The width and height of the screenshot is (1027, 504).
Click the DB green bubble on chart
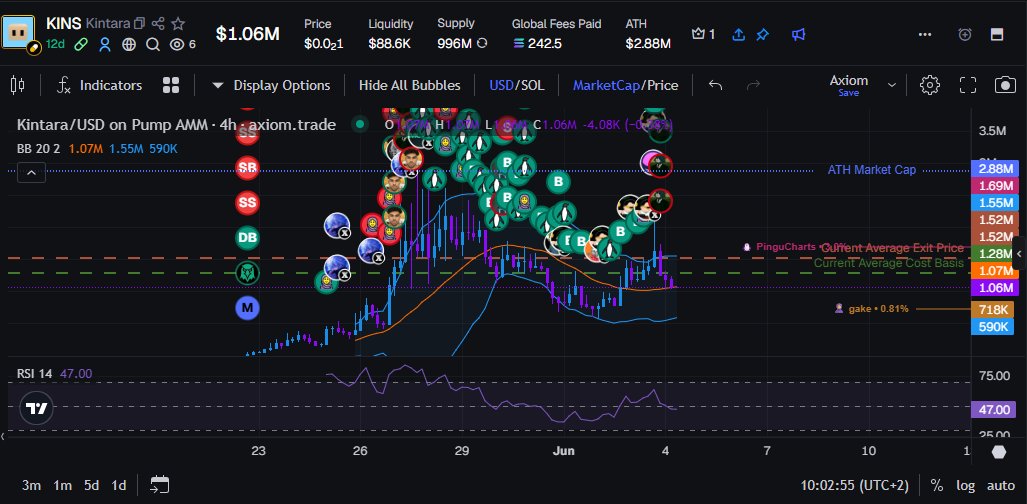(248, 238)
